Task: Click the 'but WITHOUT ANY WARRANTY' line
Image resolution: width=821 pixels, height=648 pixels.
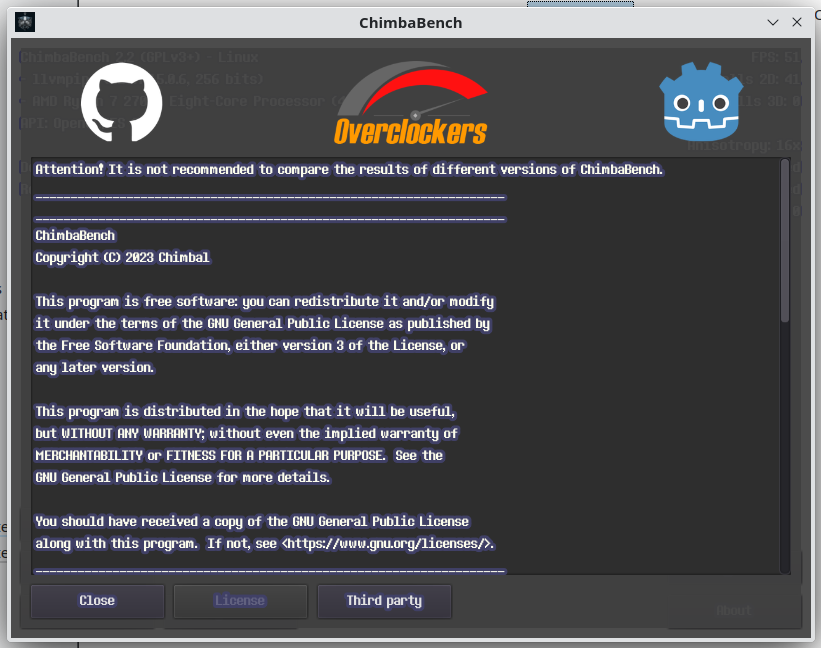Action: coord(246,433)
